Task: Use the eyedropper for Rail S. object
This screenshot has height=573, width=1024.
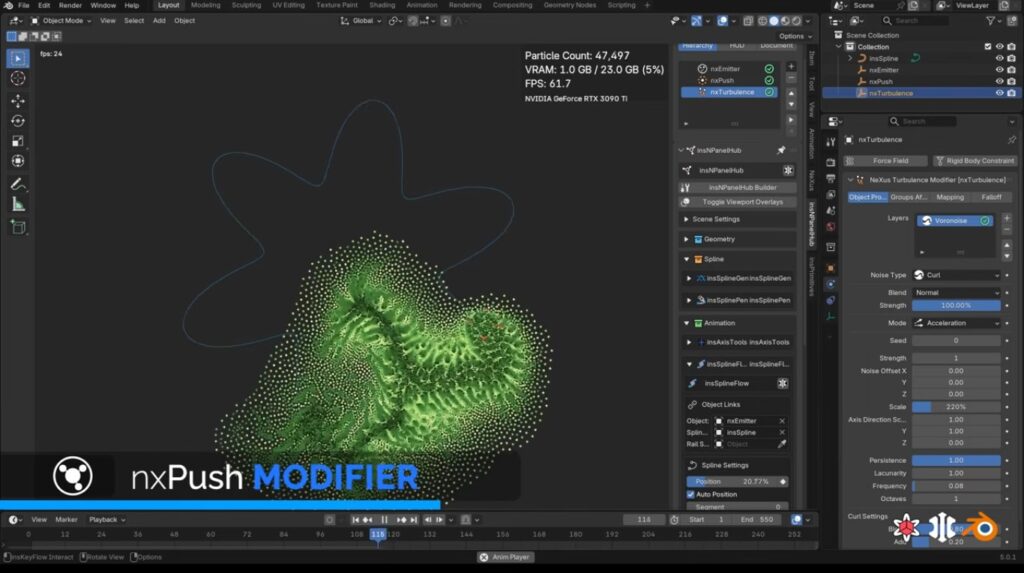Action: click(782, 444)
